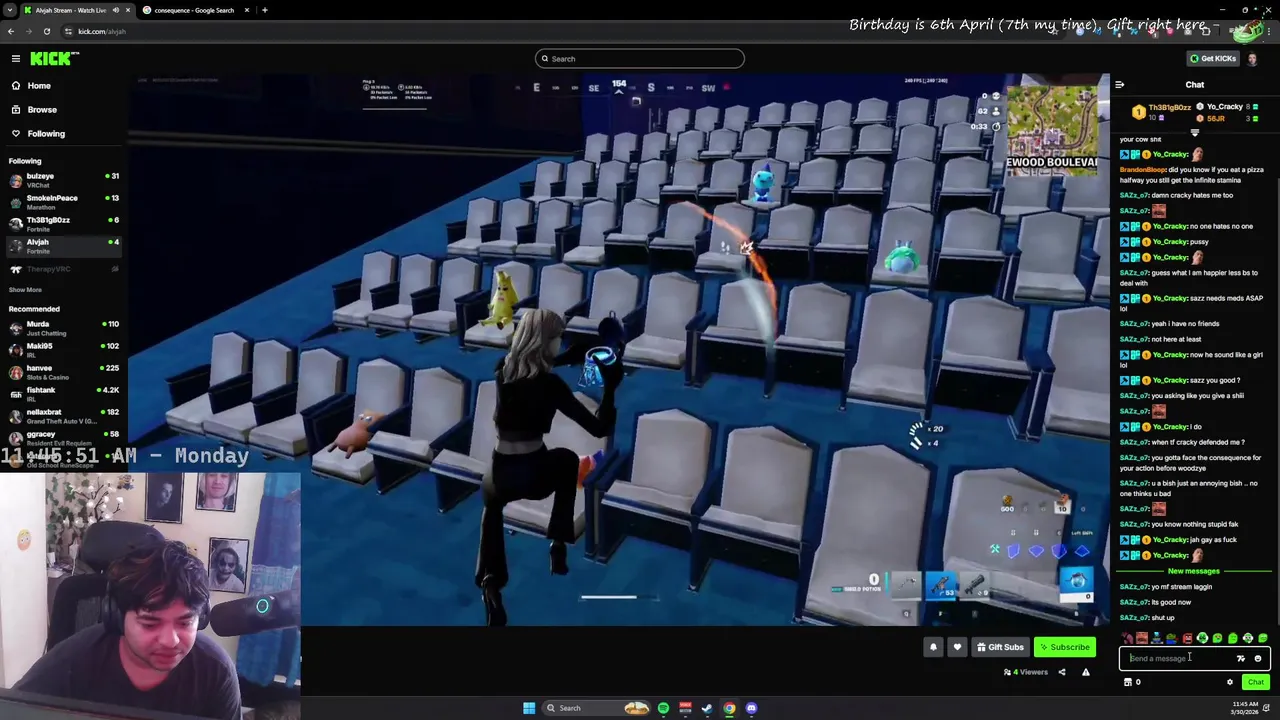This screenshot has height=720, width=1280.
Task: Open Spotify from the taskbar
Action: [x=663, y=708]
